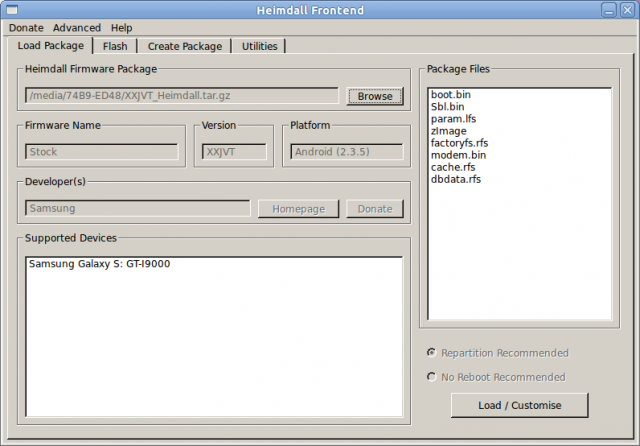Click the Version field showing XXJVT
The image size is (640, 446).
[x=234, y=152]
